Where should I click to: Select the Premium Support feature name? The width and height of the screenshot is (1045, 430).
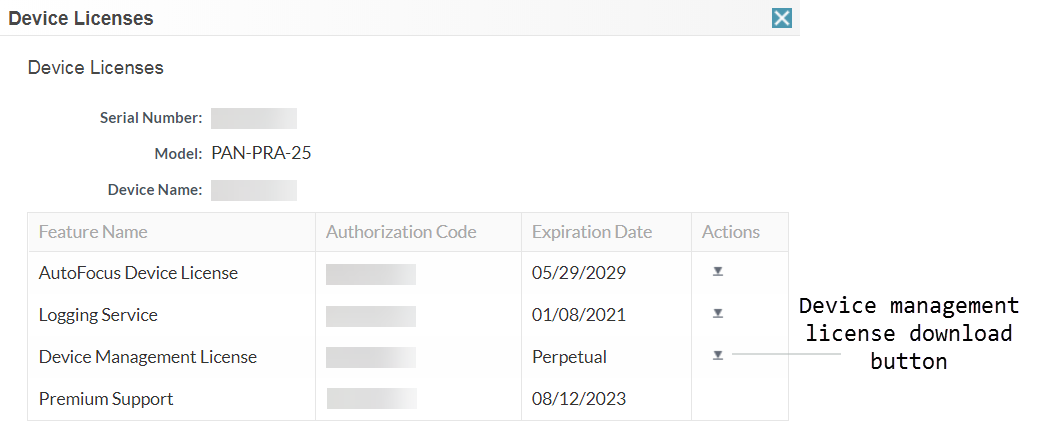pyautogui.click(x=106, y=399)
